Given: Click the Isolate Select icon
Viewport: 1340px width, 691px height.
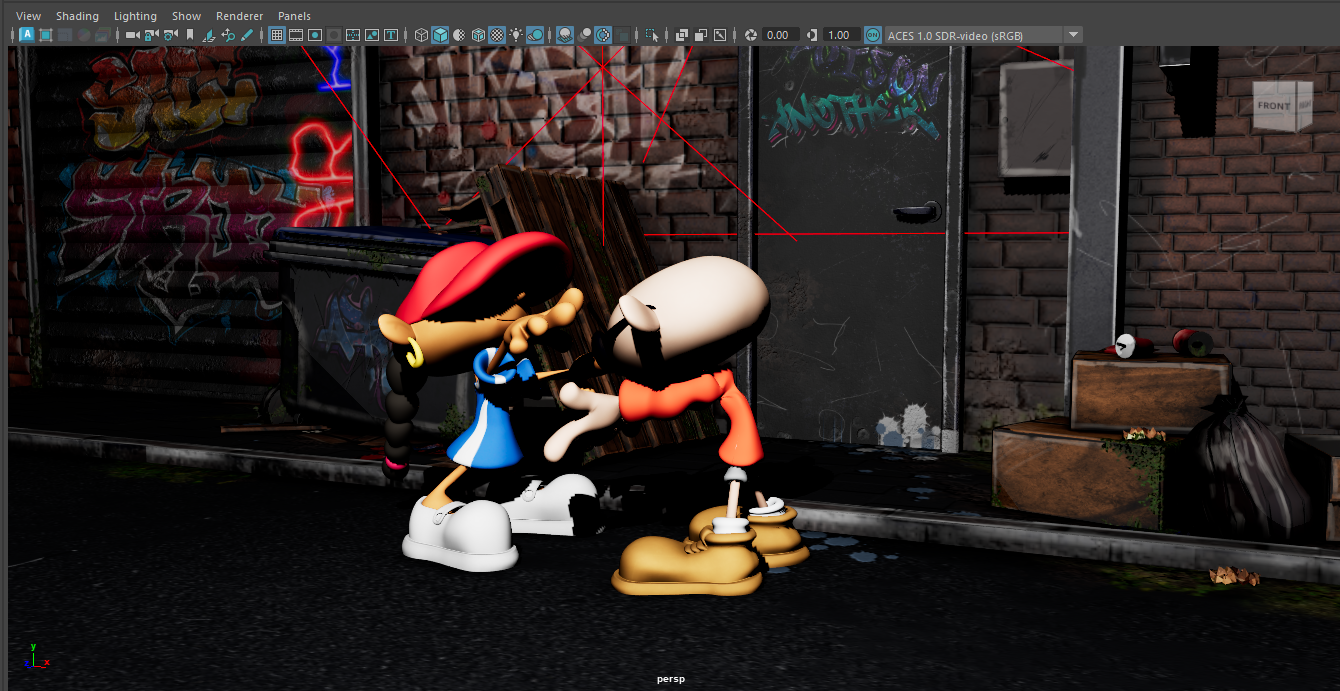Looking at the screenshot, I should pos(652,35).
